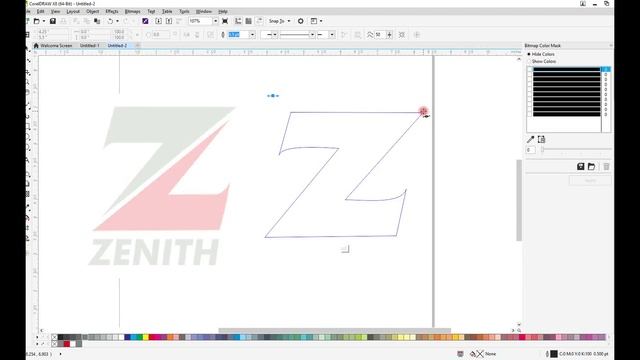Open the zoom level dropdown
This screenshot has width=640, height=360.
[215, 21]
